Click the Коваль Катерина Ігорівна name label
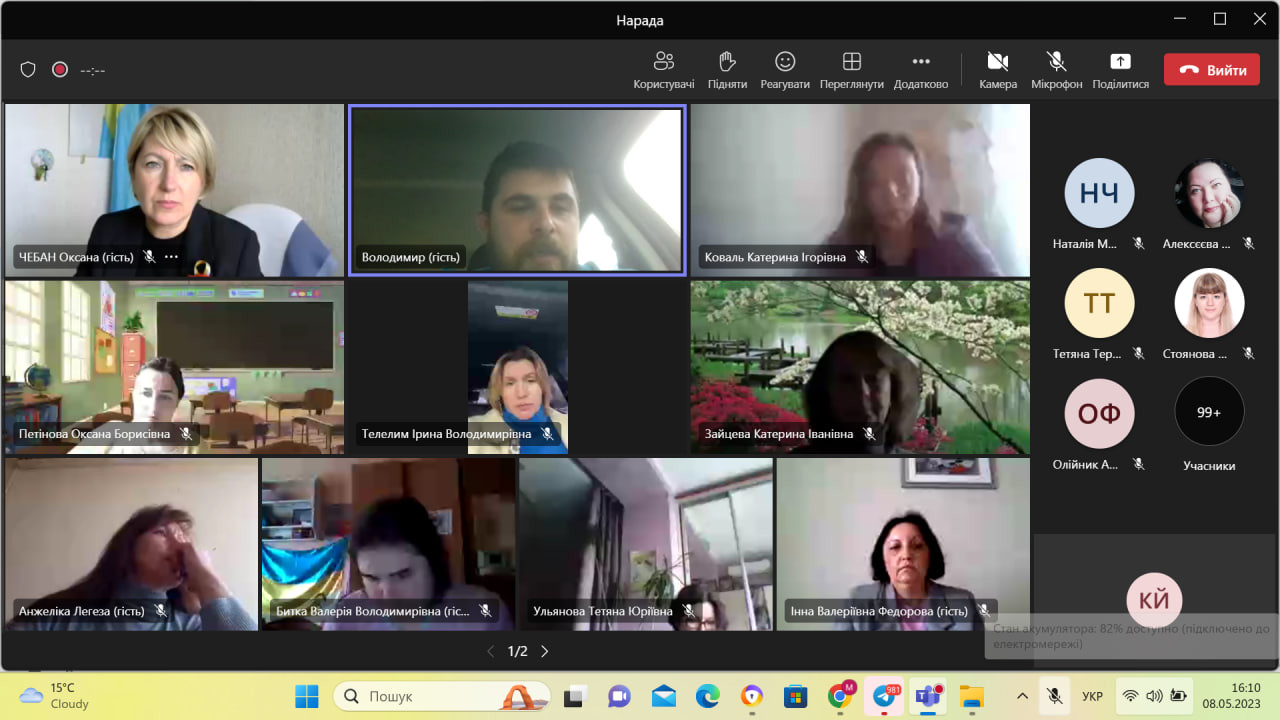The width and height of the screenshot is (1280, 720). pos(775,257)
